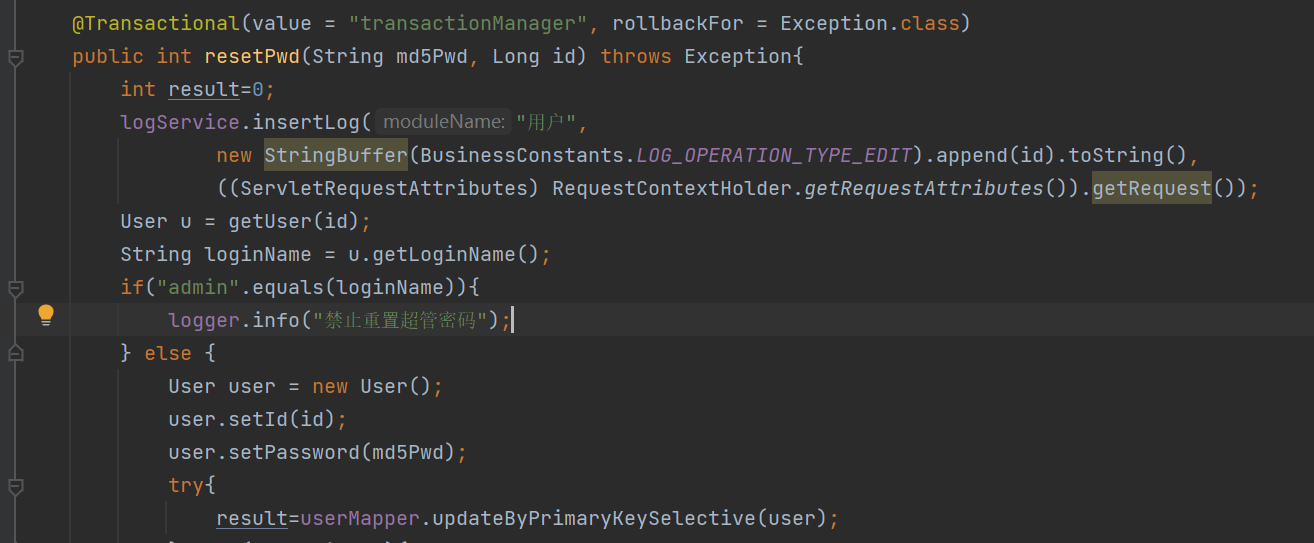Click the resetPwd method name
Image resolution: width=1314 pixels, height=543 pixels.
[254, 56]
